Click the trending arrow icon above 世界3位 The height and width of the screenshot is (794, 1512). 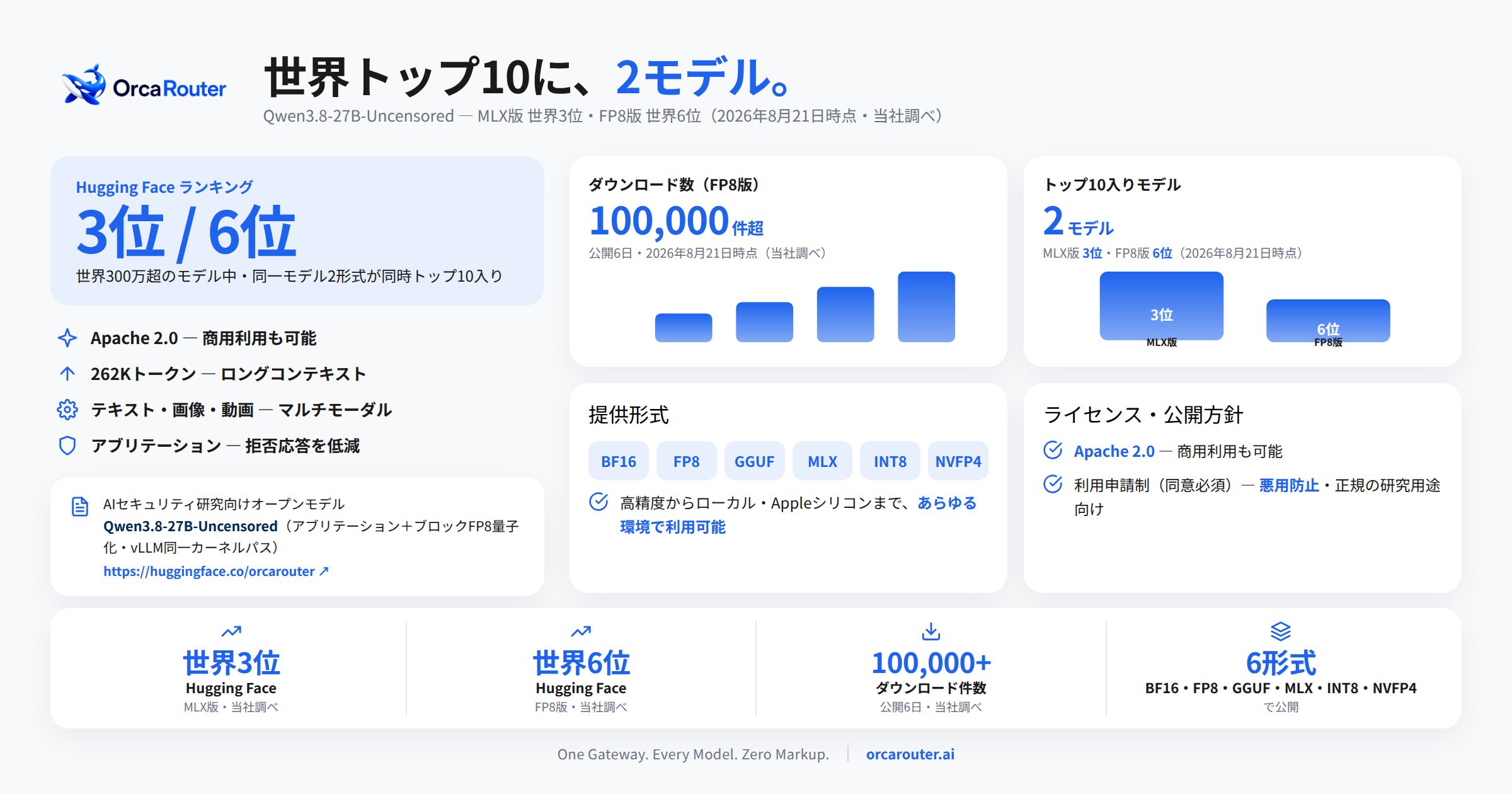(x=231, y=631)
